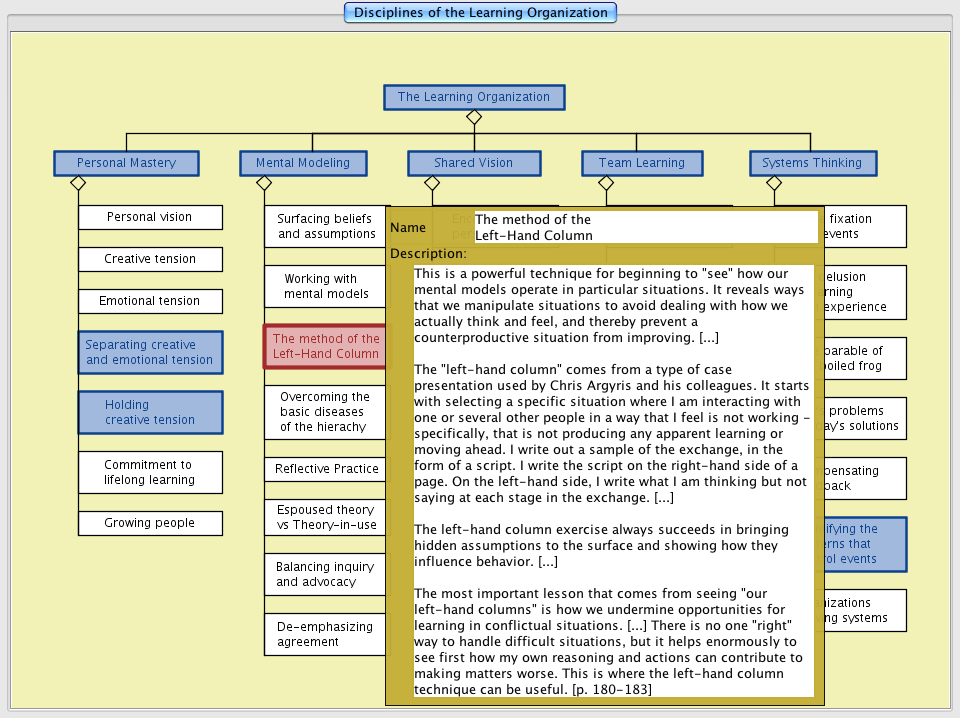Image resolution: width=960 pixels, height=718 pixels.
Task: Select the highlighted Left-Hand Column node
Action: pos(324,346)
